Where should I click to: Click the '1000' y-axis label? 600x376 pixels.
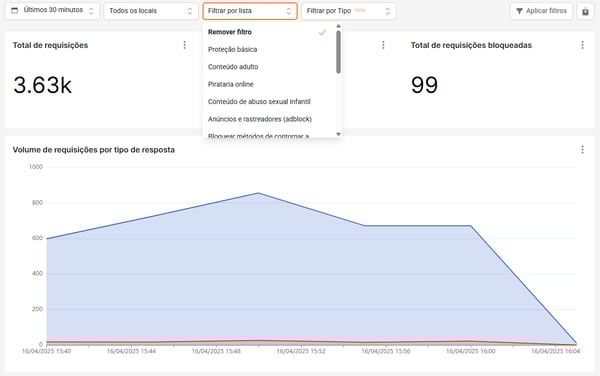[36, 167]
